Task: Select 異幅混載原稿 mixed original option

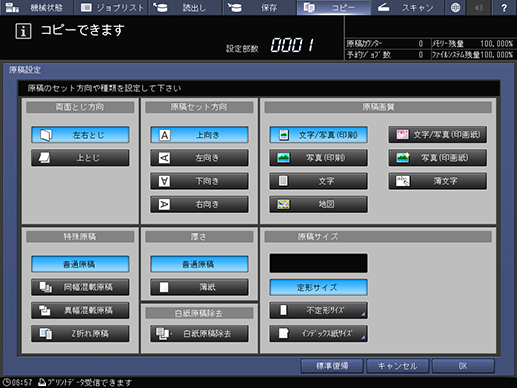Action: click(x=80, y=310)
